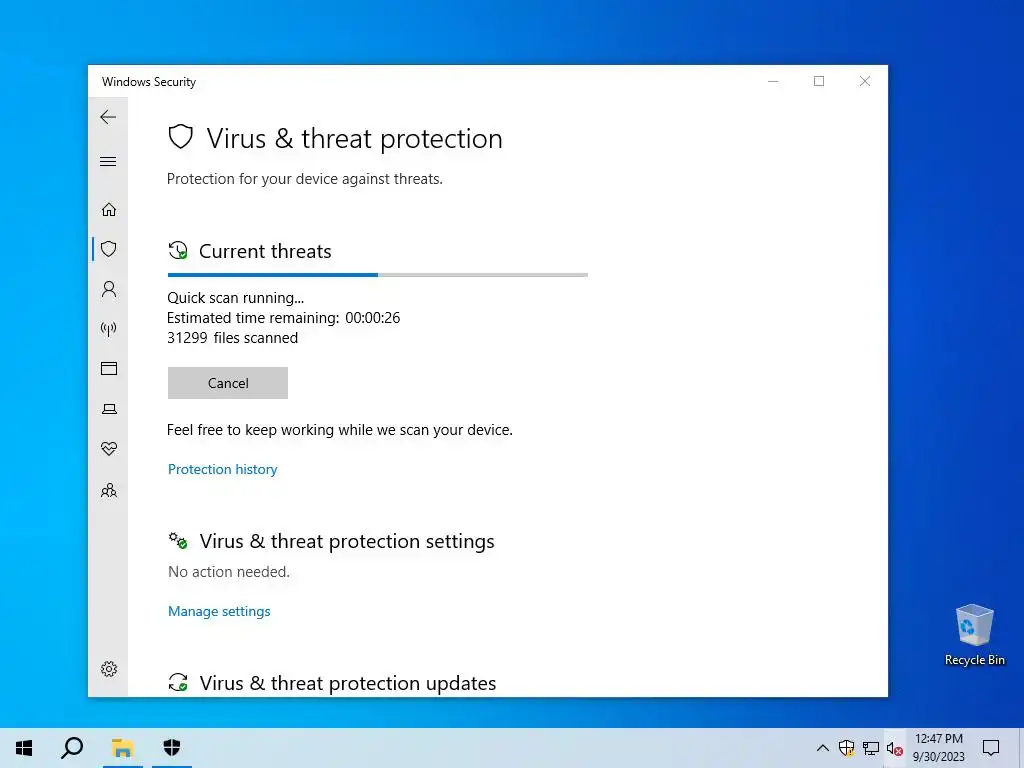The height and width of the screenshot is (768, 1024).
Task: Show hidden tray icons chevron
Action: (x=823, y=748)
